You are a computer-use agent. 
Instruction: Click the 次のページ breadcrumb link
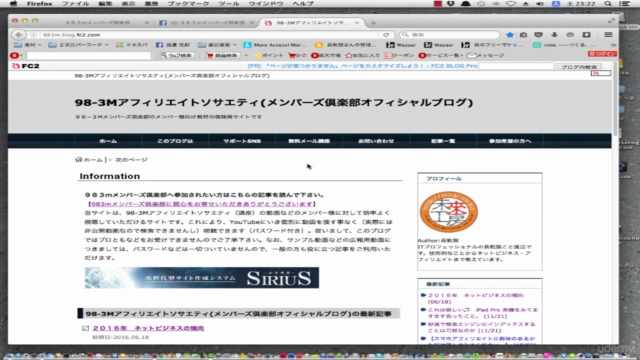(131, 160)
